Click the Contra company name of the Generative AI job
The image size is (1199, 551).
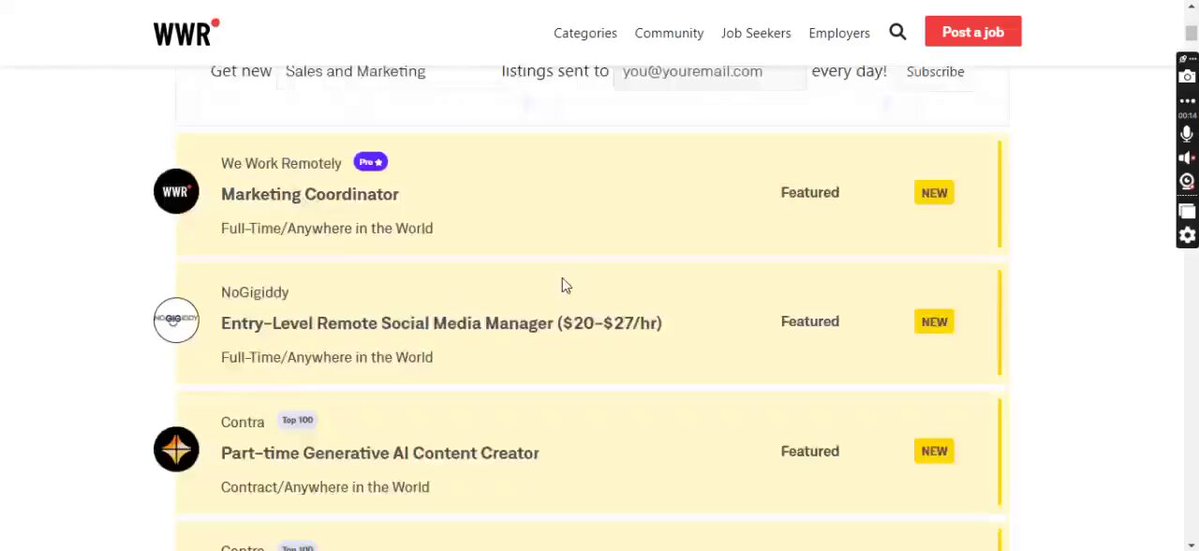[x=242, y=422]
